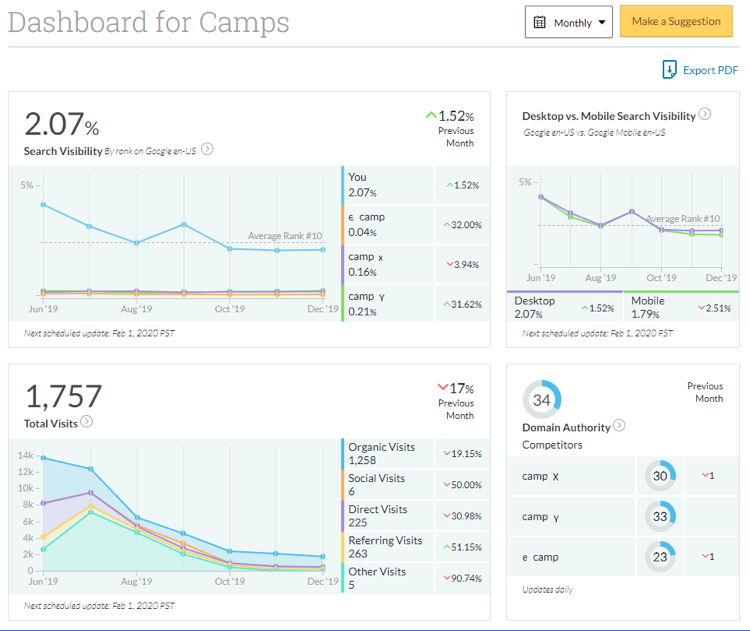
Task: Click camp Y's domain authority gauge 33
Action: coord(659,517)
